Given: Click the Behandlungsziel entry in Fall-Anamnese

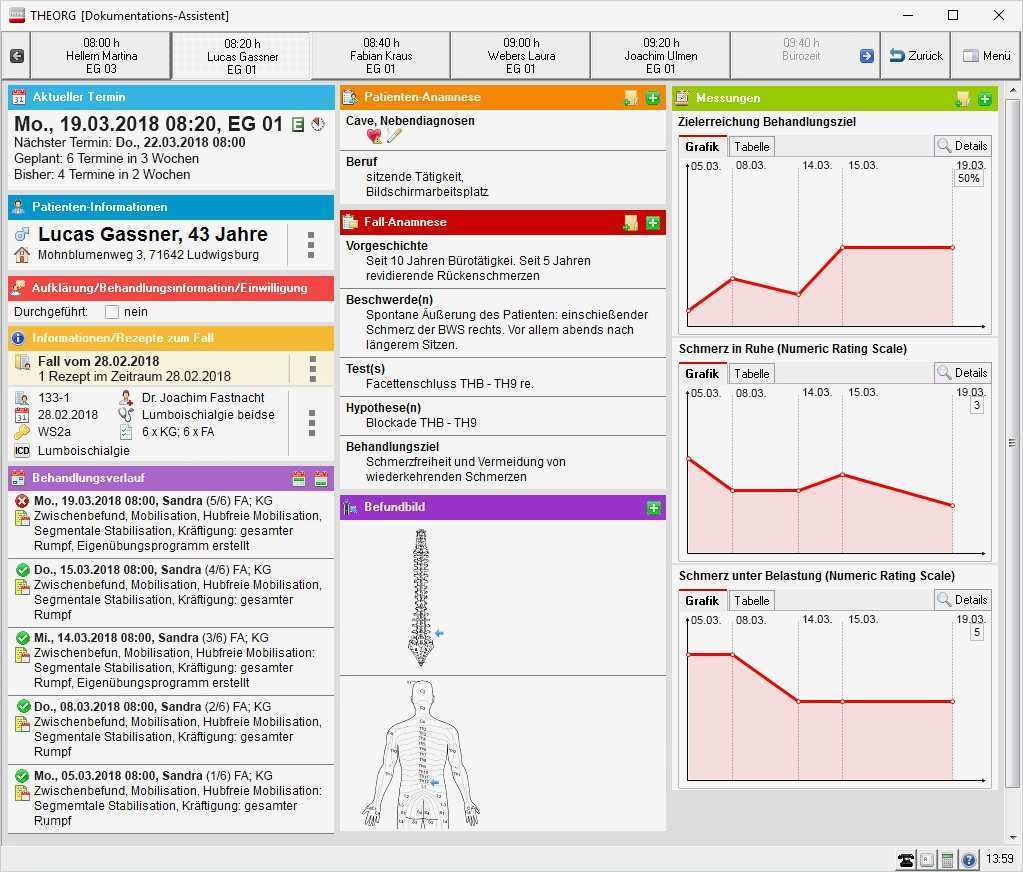Looking at the screenshot, I should (x=502, y=462).
